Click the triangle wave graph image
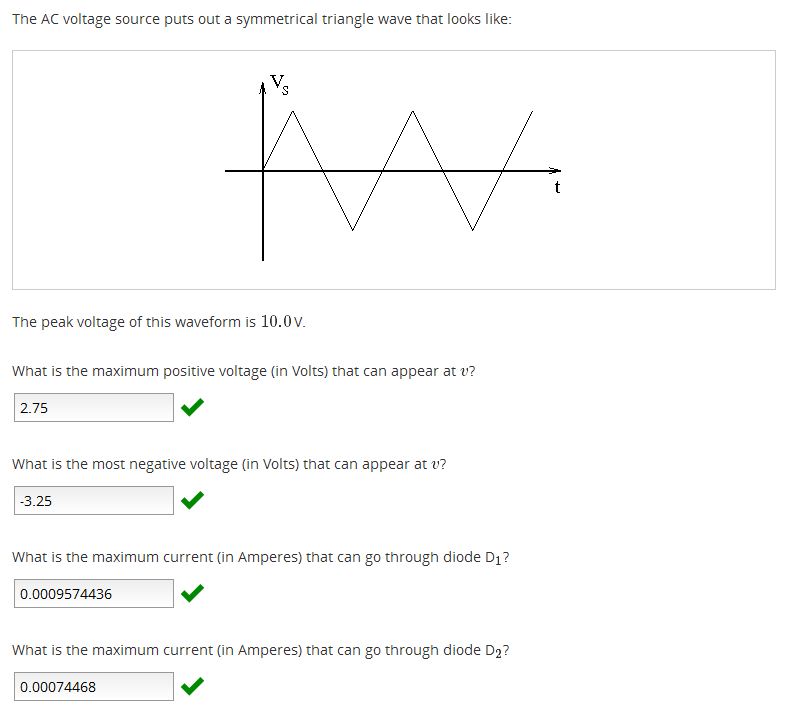This screenshot has width=801, height=722. pyautogui.click(x=393, y=170)
